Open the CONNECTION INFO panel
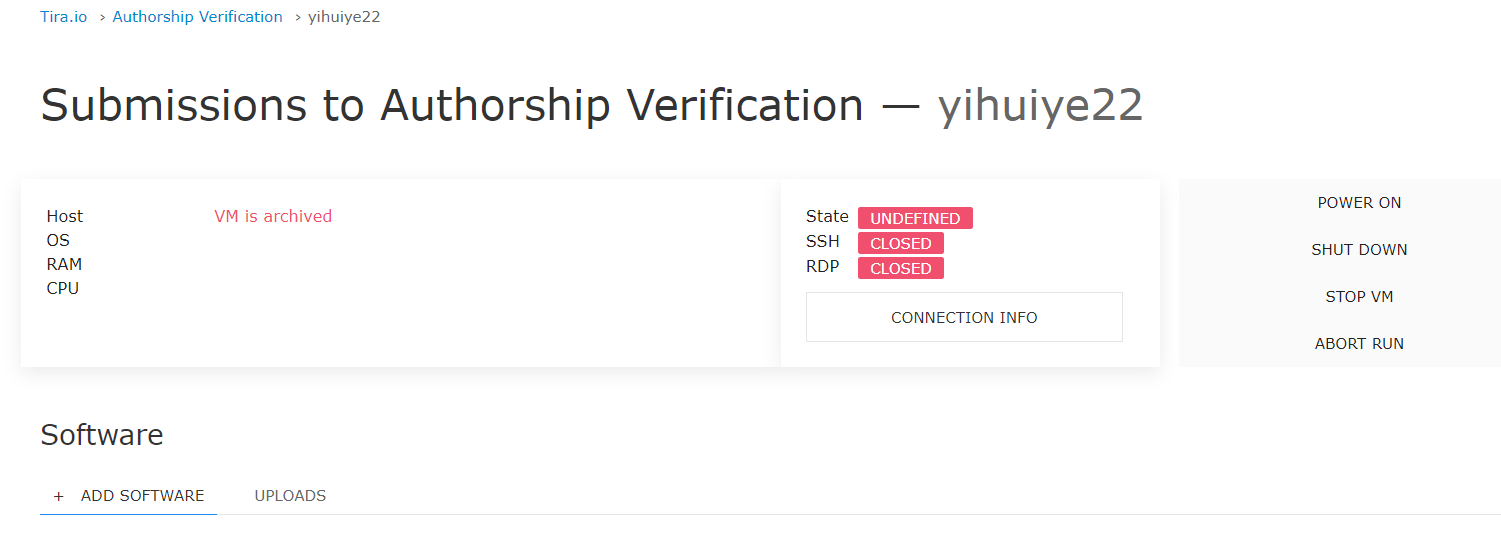 (964, 317)
